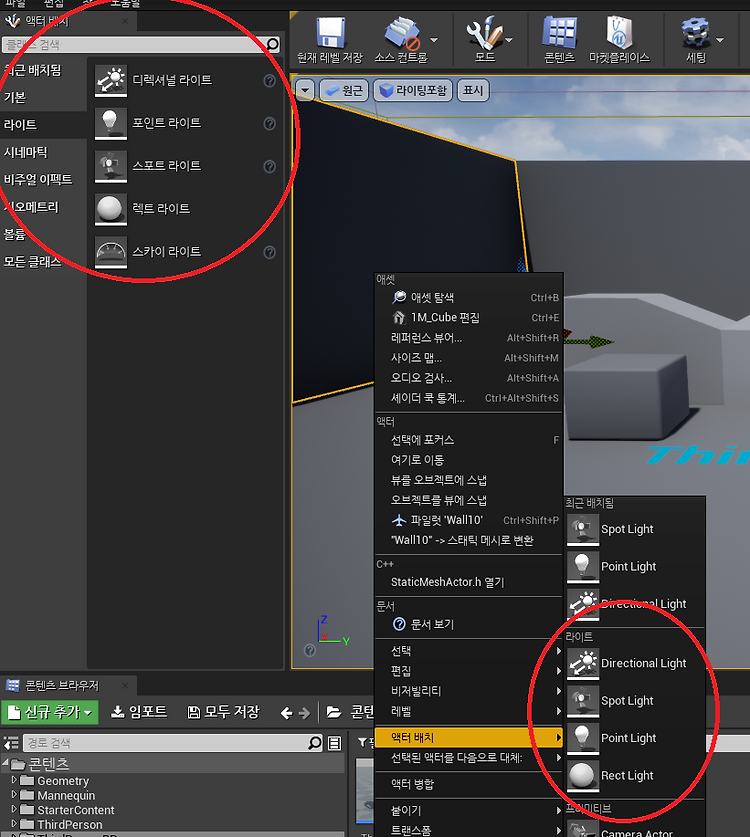Image resolution: width=750 pixels, height=837 pixels.
Task: Choose Go Here (여기로 이동) menu item
Action: click(x=469, y=460)
